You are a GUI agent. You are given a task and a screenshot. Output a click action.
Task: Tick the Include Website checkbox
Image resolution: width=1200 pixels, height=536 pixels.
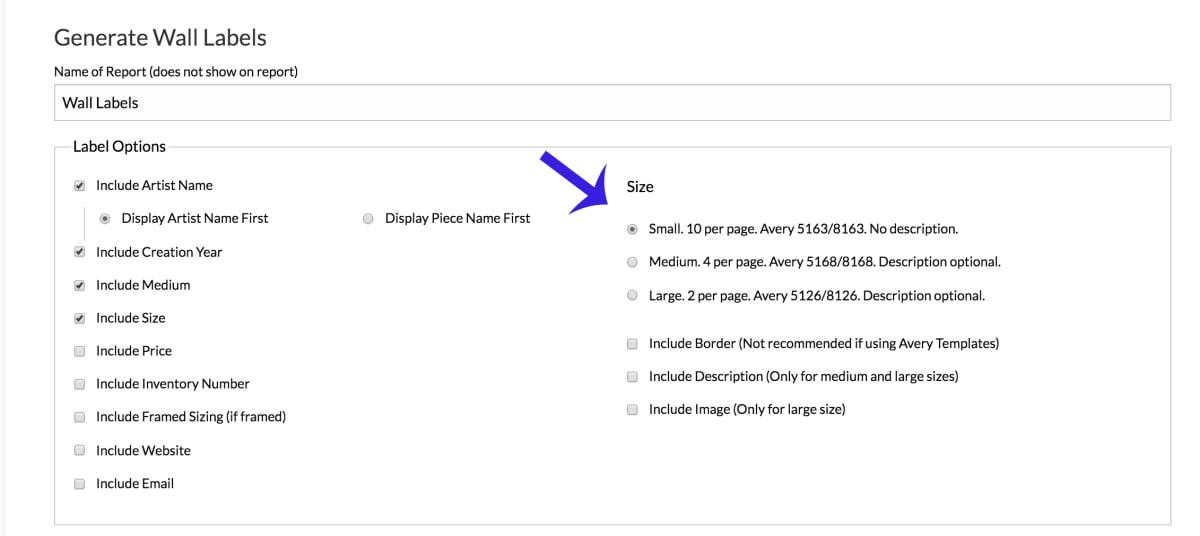click(80, 451)
